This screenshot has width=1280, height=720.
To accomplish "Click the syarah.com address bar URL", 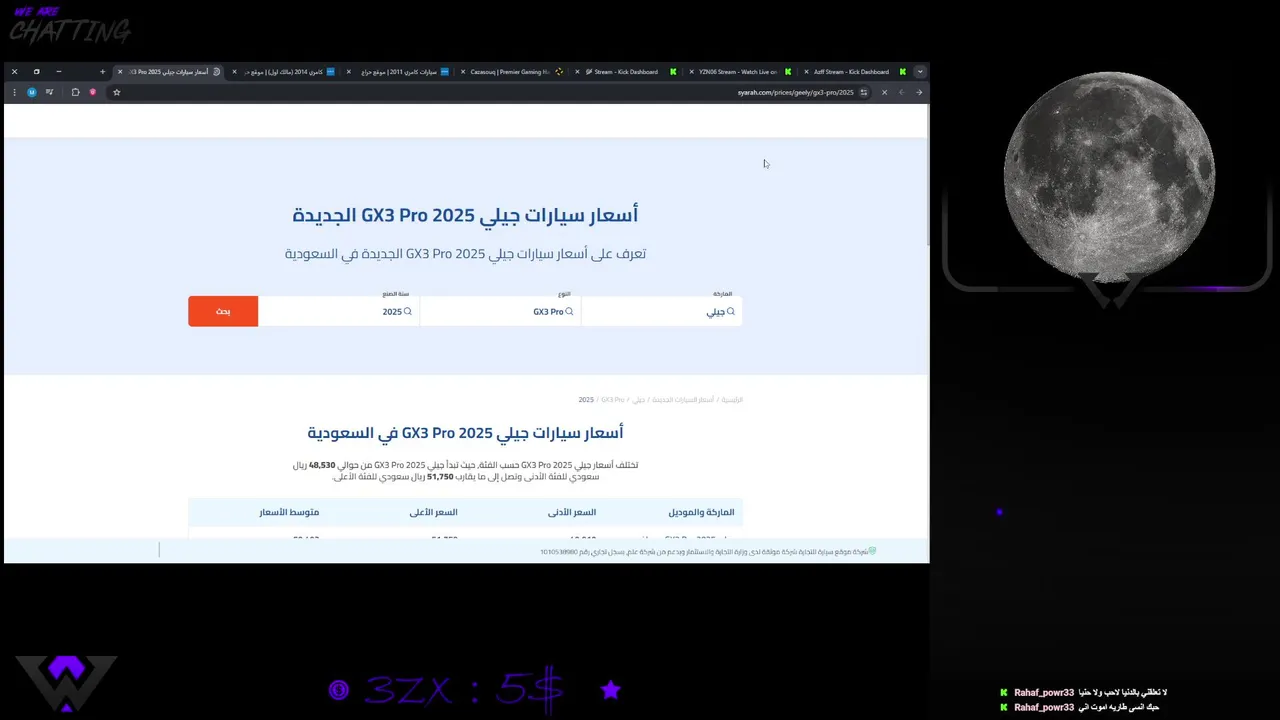I will tap(796, 92).
